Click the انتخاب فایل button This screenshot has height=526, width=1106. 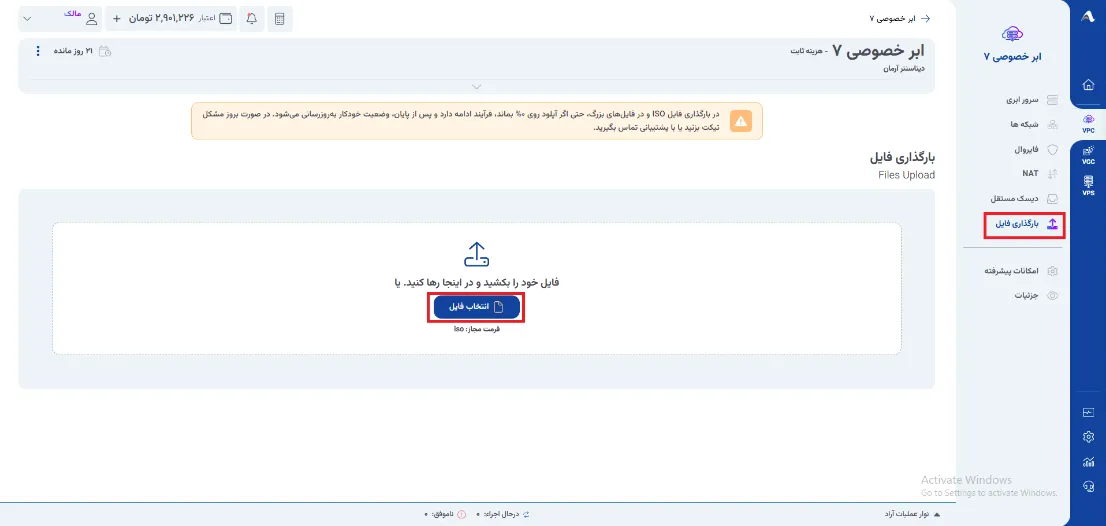tap(477, 307)
